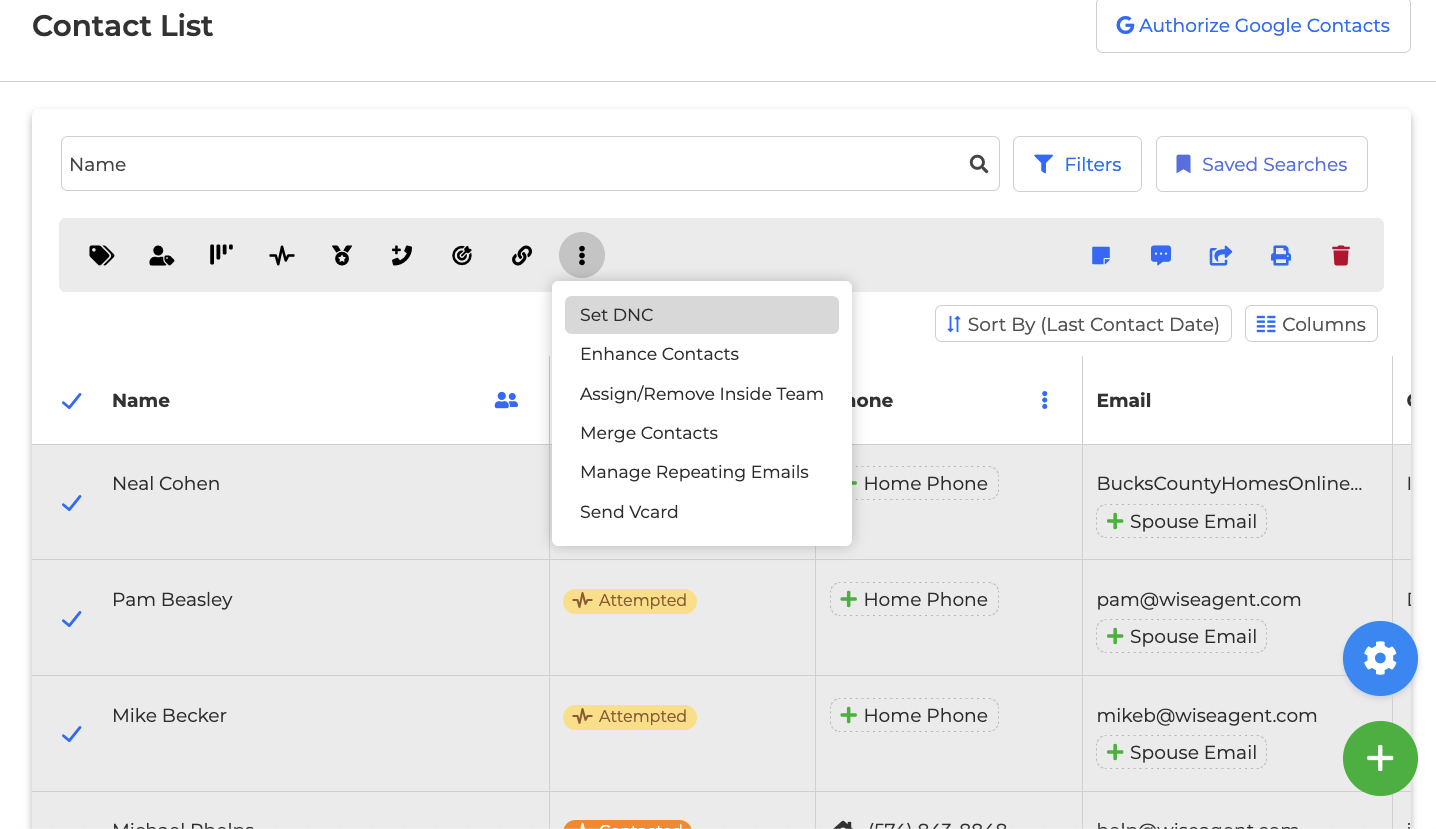The height and width of the screenshot is (829, 1436).
Task: Open the Pam Beasley contact name
Action: (172, 599)
